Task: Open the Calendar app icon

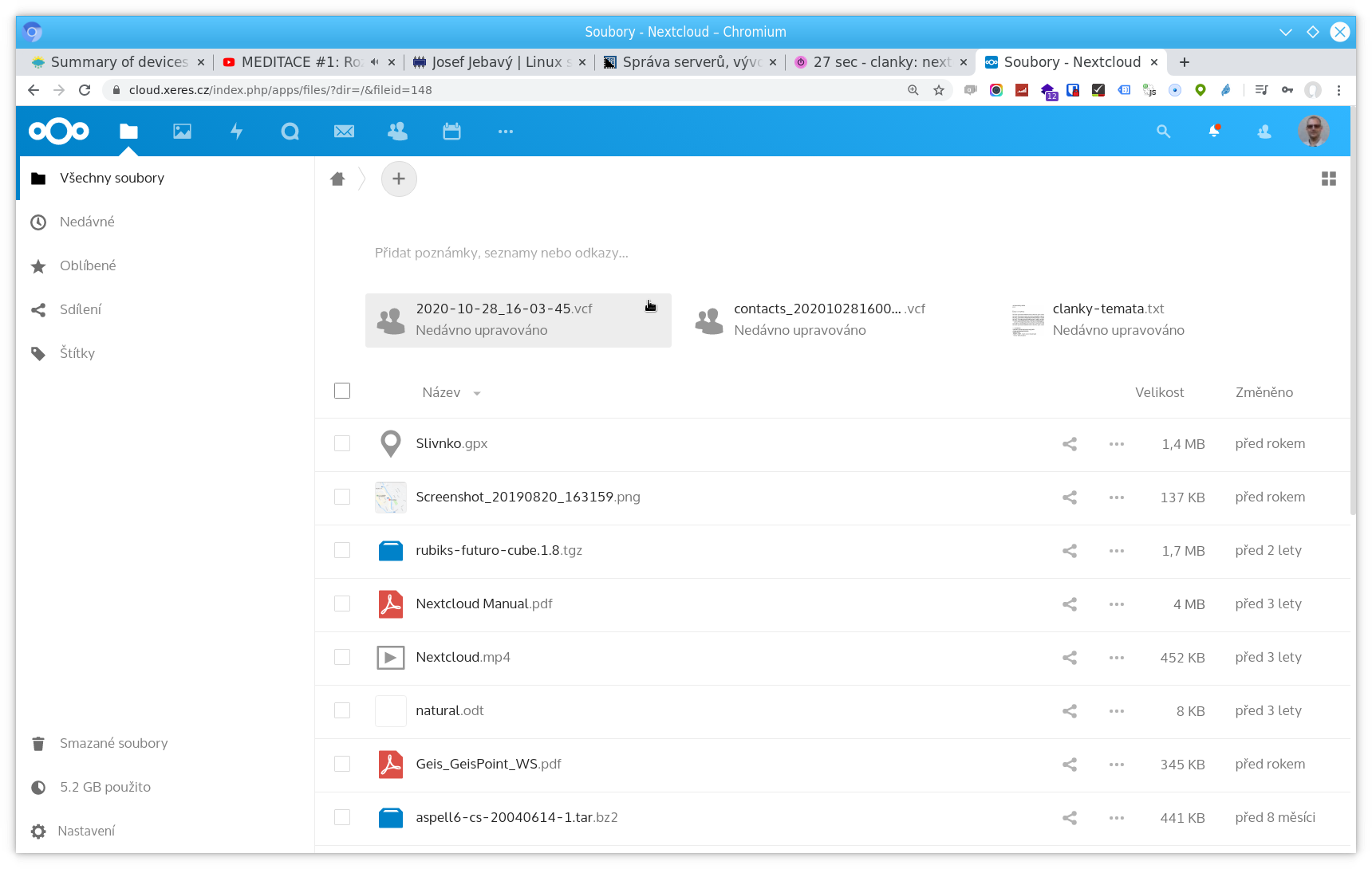Action: click(x=451, y=132)
